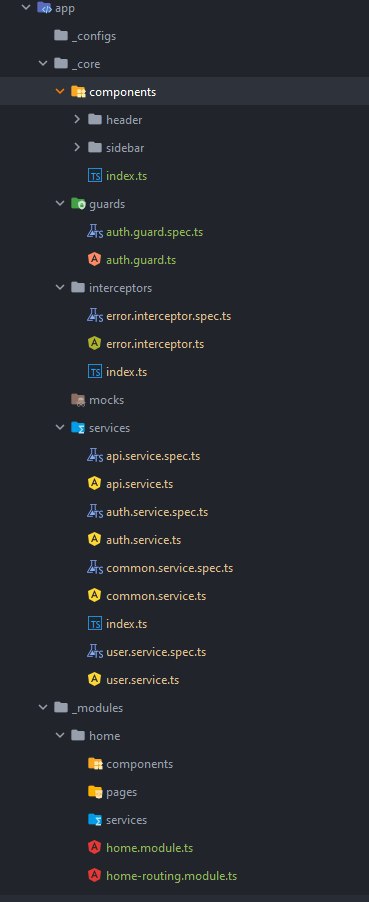Click the TS icon of services index.ts
369x902 pixels.
pyautogui.click(x=95, y=624)
